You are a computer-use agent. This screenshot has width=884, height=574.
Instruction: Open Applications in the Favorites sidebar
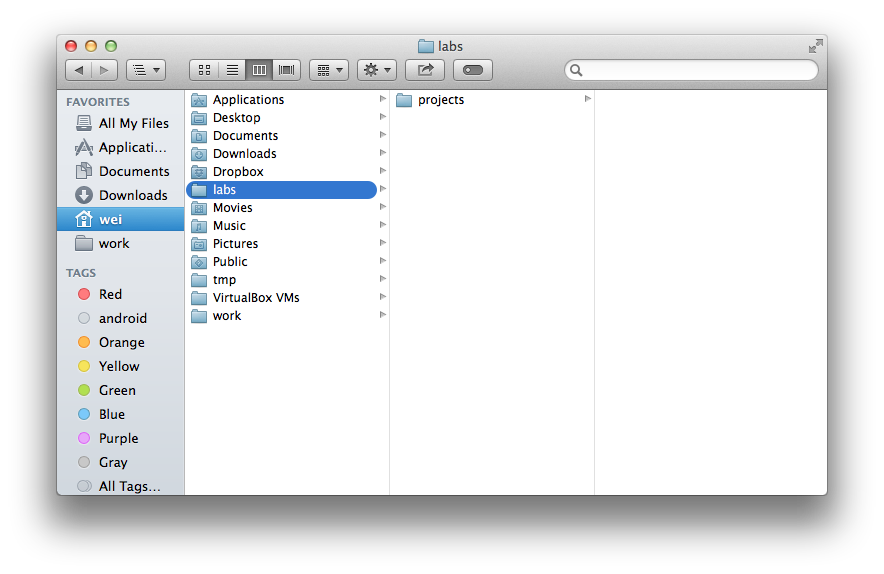pyautogui.click(x=122, y=147)
